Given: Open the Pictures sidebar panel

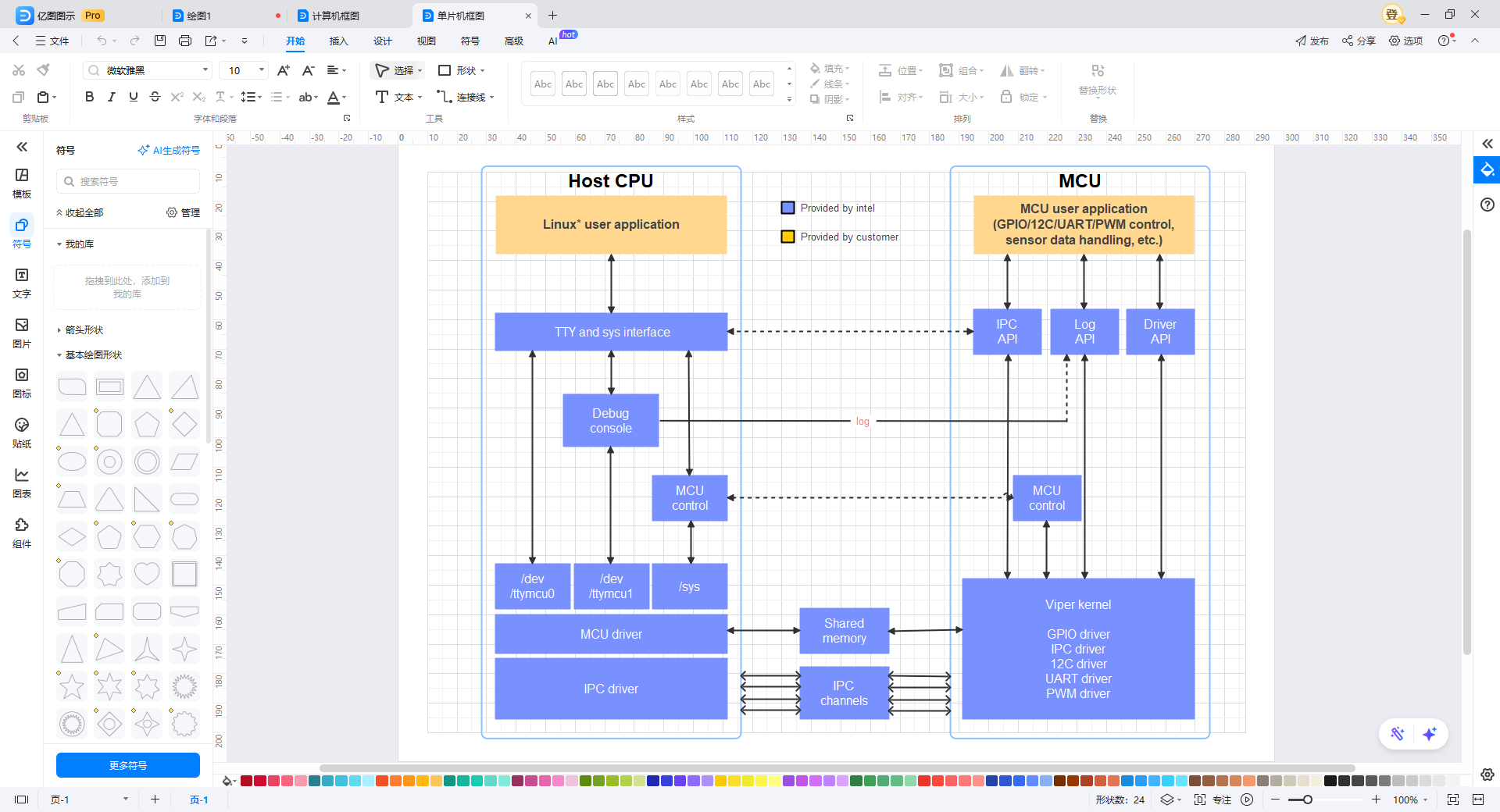Looking at the screenshot, I should [22, 333].
